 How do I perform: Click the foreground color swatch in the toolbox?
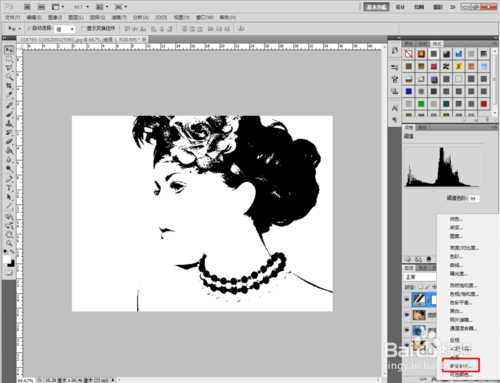[x=8, y=260]
